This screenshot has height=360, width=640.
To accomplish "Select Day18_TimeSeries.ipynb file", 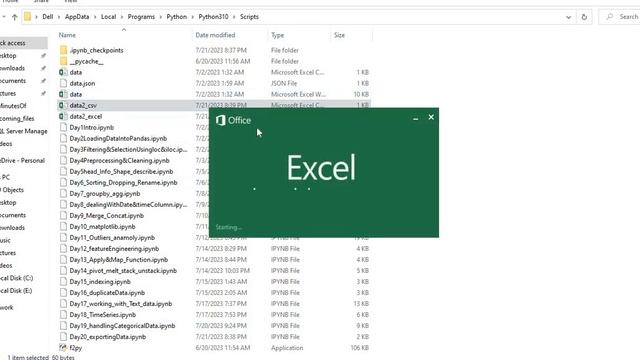I will click(x=102, y=315).
